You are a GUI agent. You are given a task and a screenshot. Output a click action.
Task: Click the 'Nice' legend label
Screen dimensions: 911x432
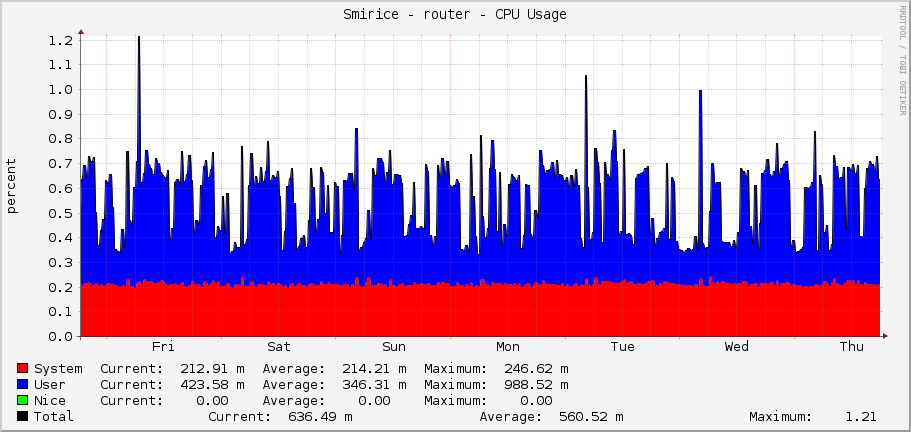pyautogui.click(x=50, y=401)
